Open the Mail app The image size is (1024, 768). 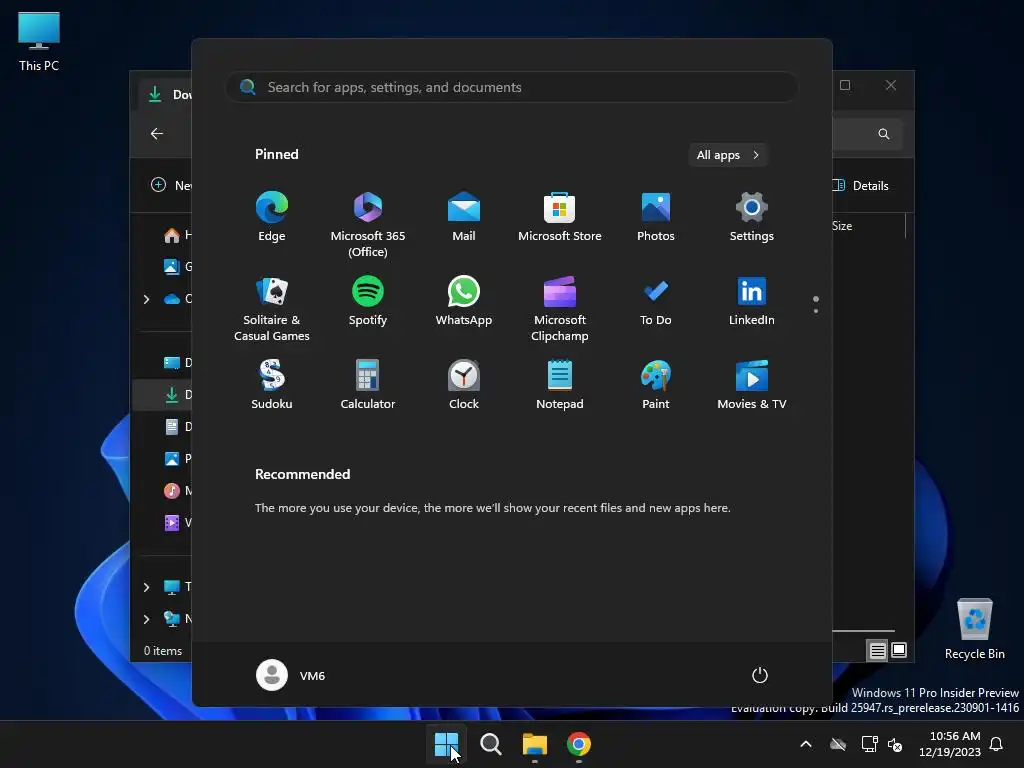click(464, 217)
